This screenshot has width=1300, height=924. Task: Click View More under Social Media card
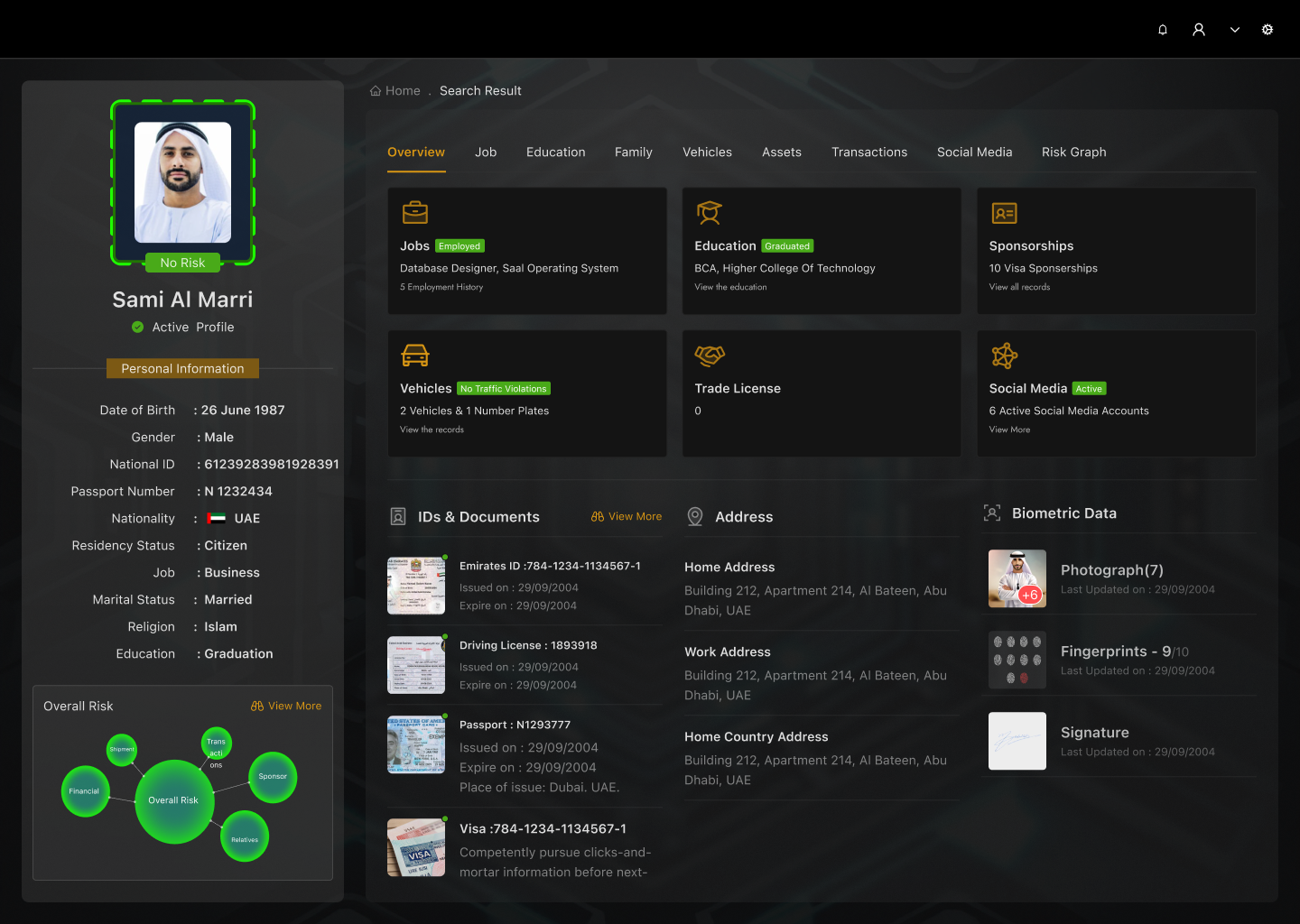(x=1009, y=430)
